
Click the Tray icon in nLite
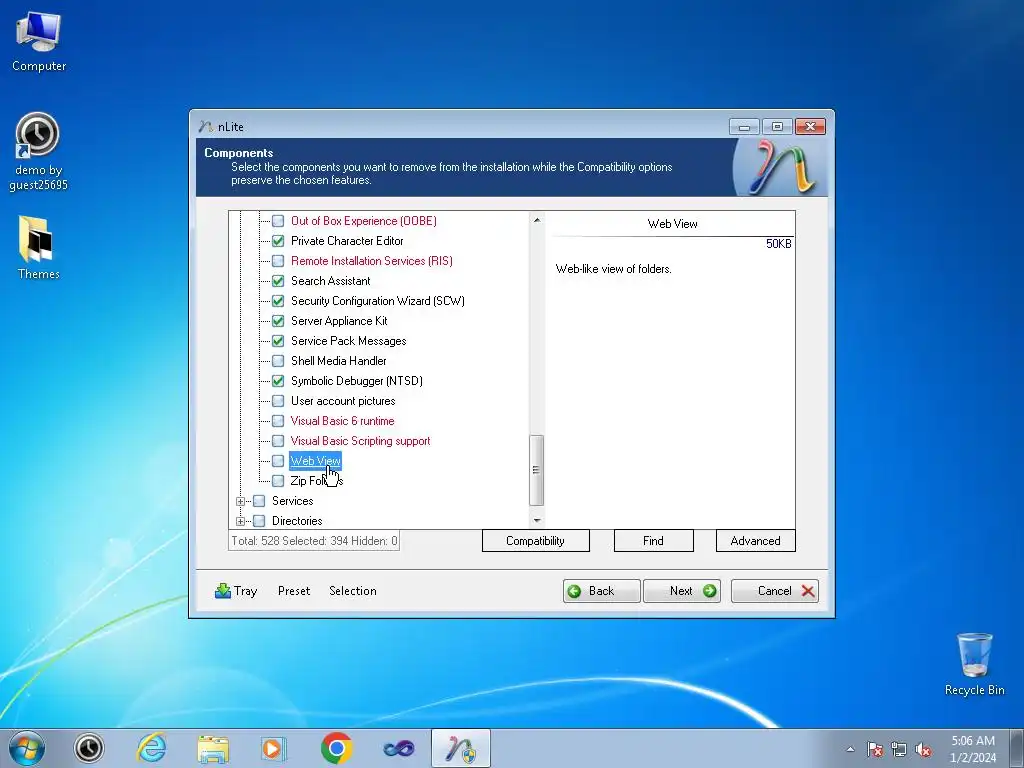point(223,591)
